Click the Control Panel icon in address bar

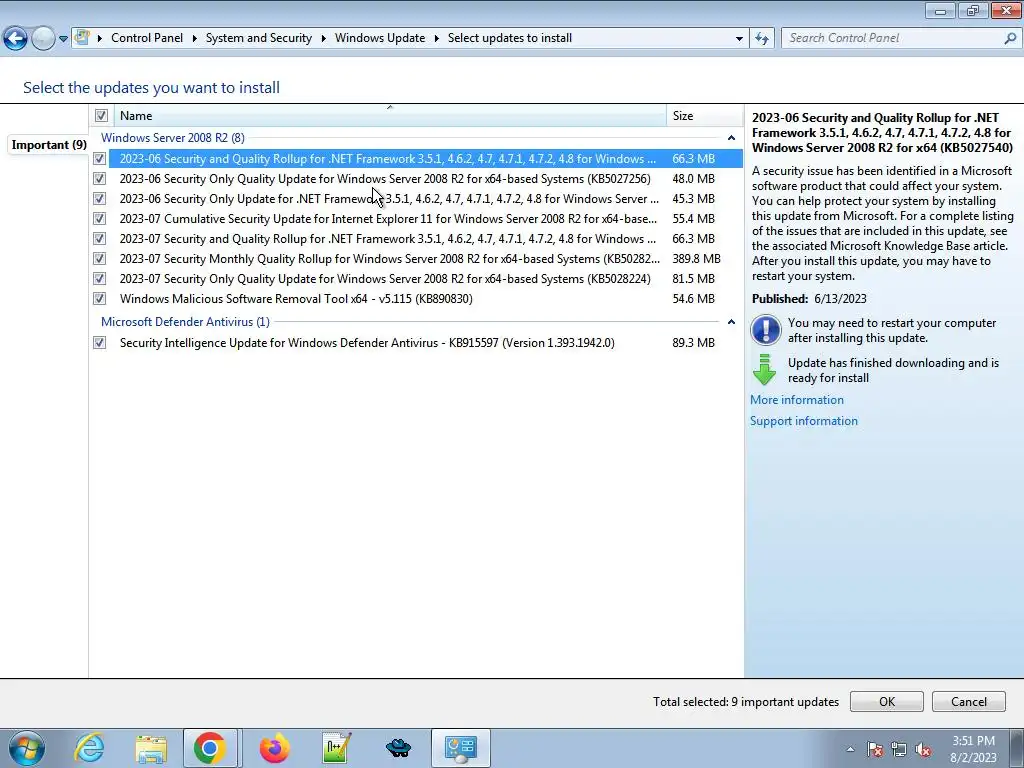[82, 38]
